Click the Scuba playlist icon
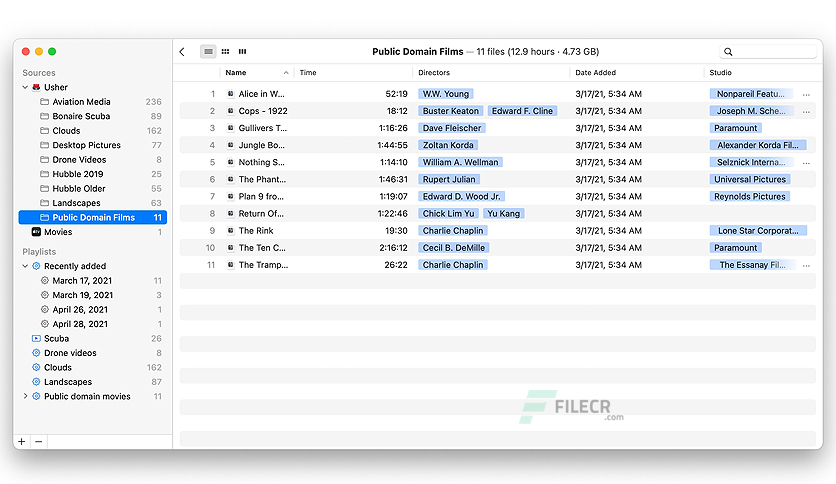 [x=36, y=338]
